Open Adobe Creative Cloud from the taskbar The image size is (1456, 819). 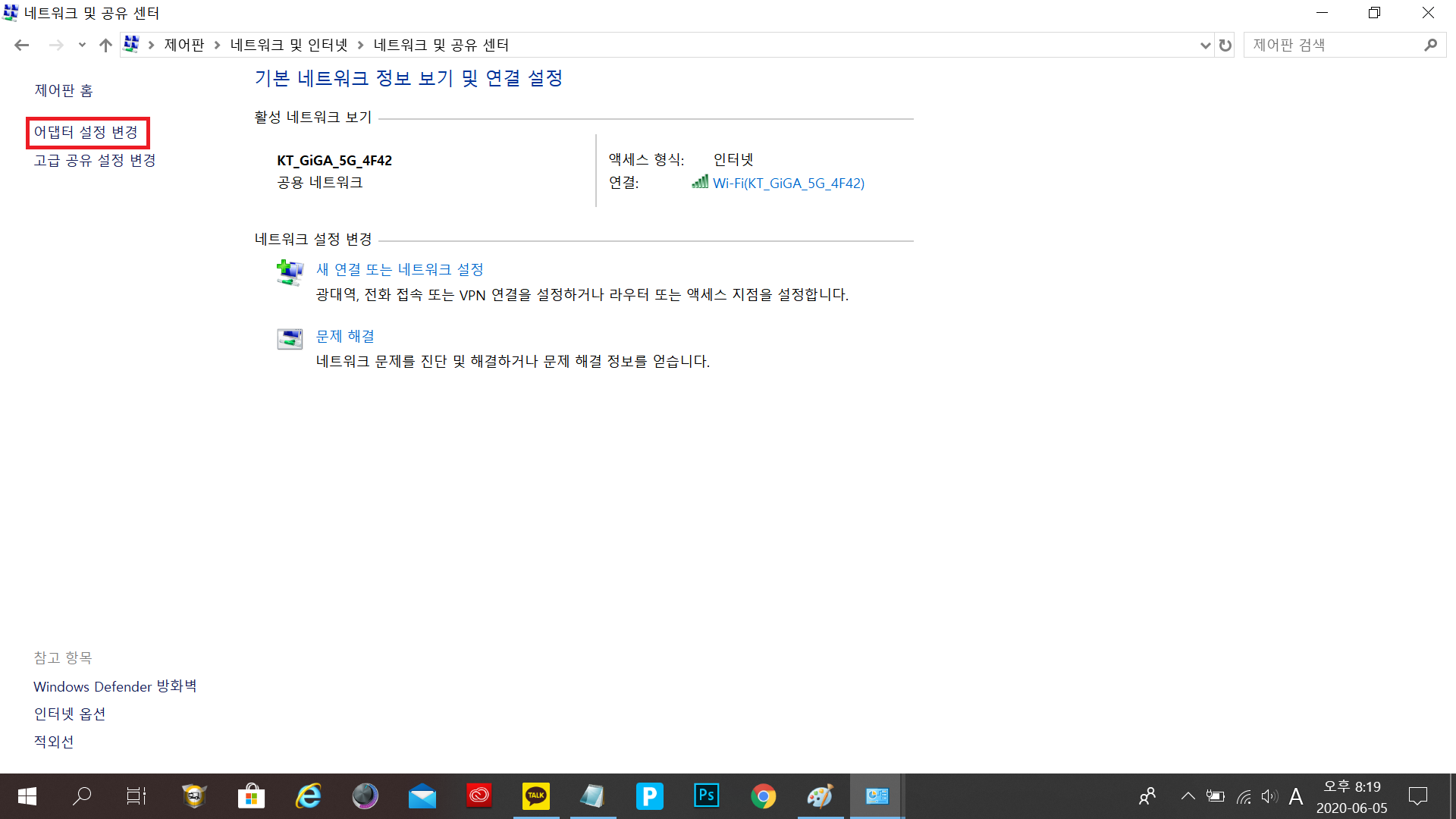(x=479, y=796)
